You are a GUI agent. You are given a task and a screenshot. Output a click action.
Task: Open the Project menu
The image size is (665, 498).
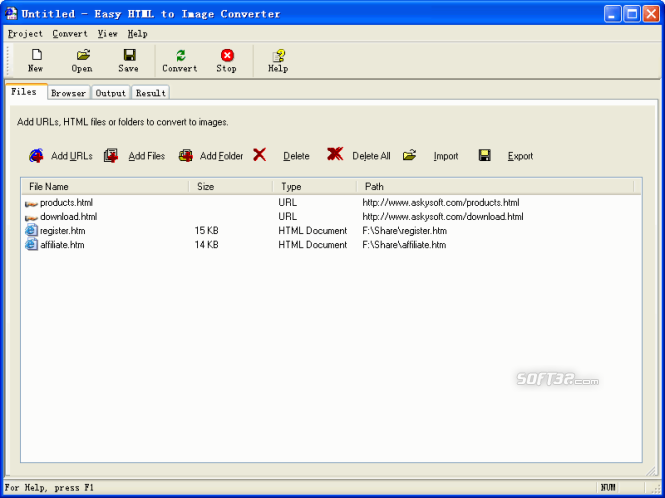(x=25, y=34)
